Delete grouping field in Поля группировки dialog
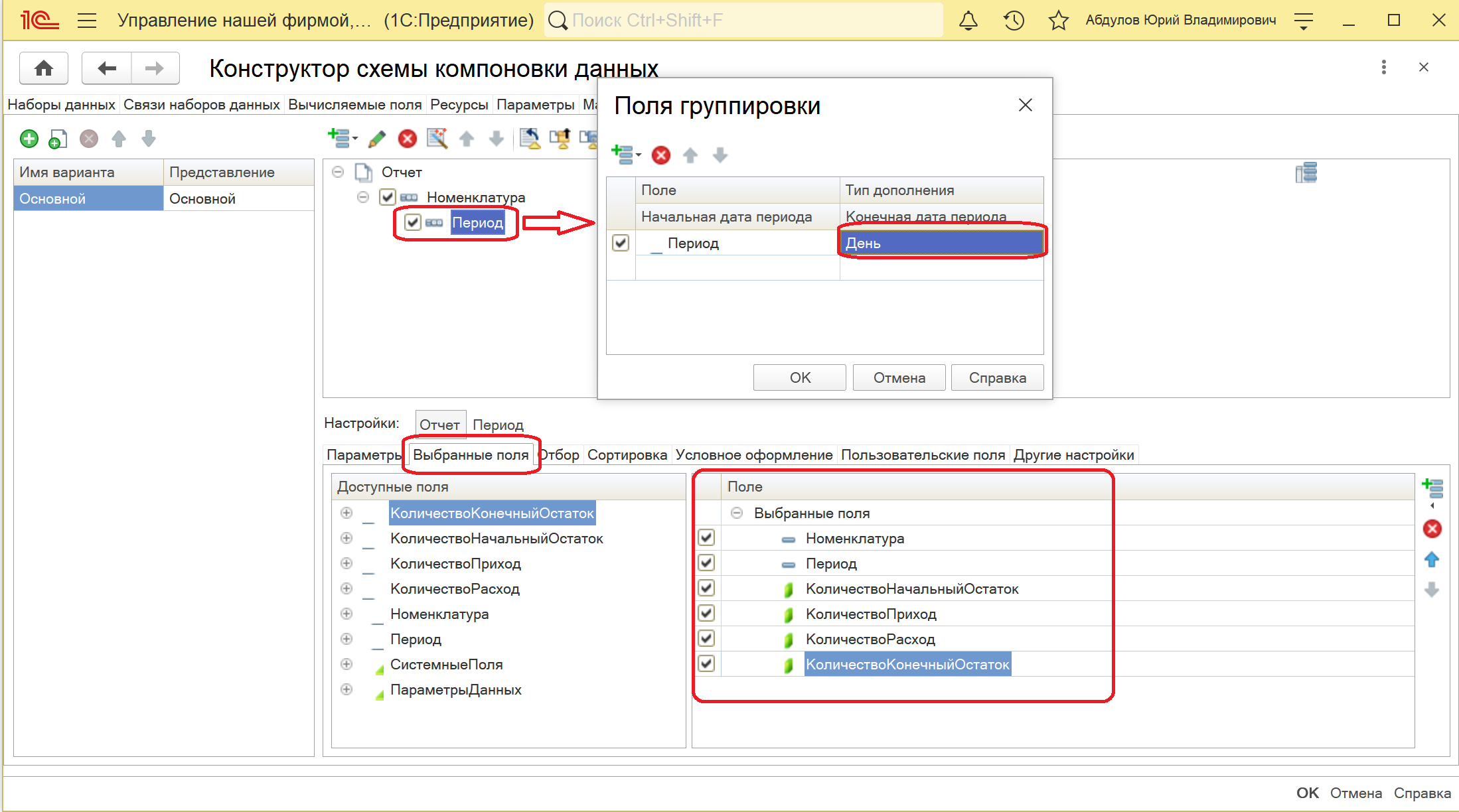Screen dimensions: 1459x812 (660, 155)
